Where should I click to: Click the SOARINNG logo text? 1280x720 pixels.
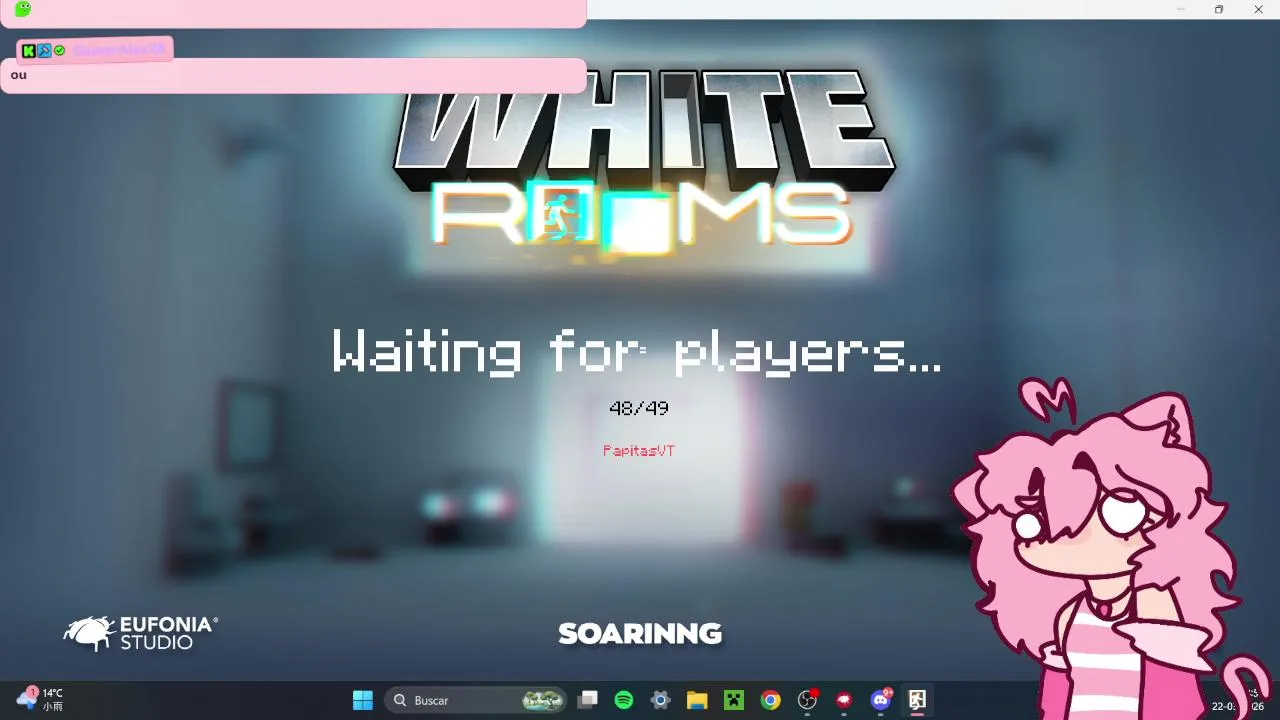click(x=640, y=634)
